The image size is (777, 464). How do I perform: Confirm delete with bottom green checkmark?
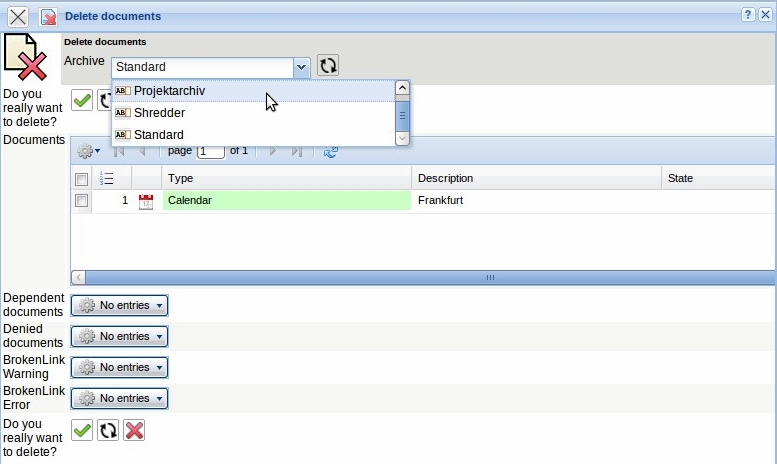(x=82, y=430)
